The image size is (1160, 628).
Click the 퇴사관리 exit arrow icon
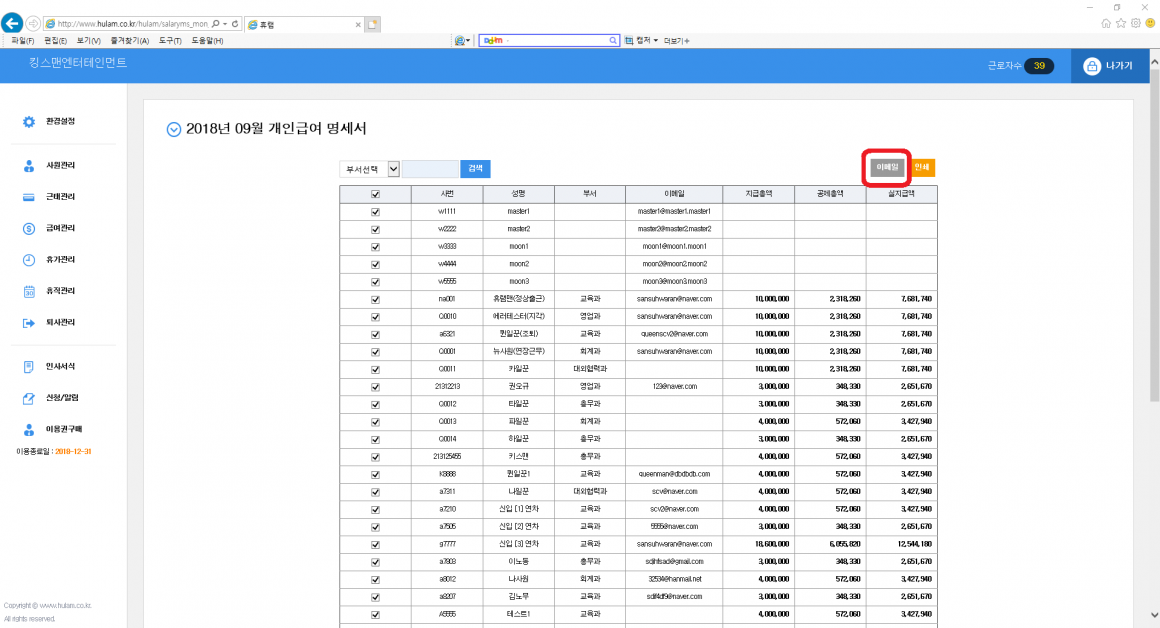coord(29,323)
